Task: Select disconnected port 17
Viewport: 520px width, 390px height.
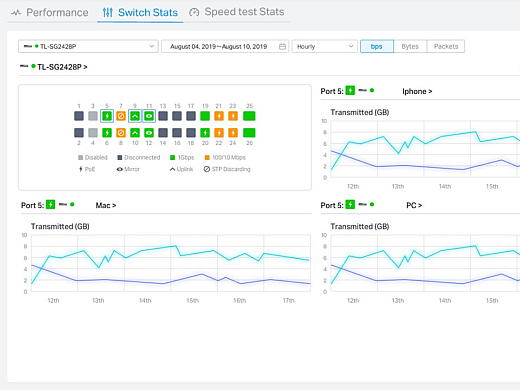Action: [x=191, y=116]
